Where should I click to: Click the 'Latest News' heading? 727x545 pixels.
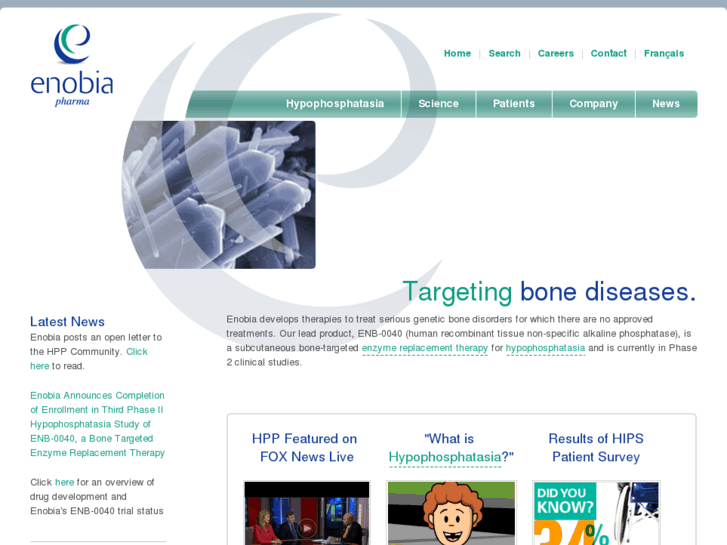pyautogui.click(x=67, y=321)
